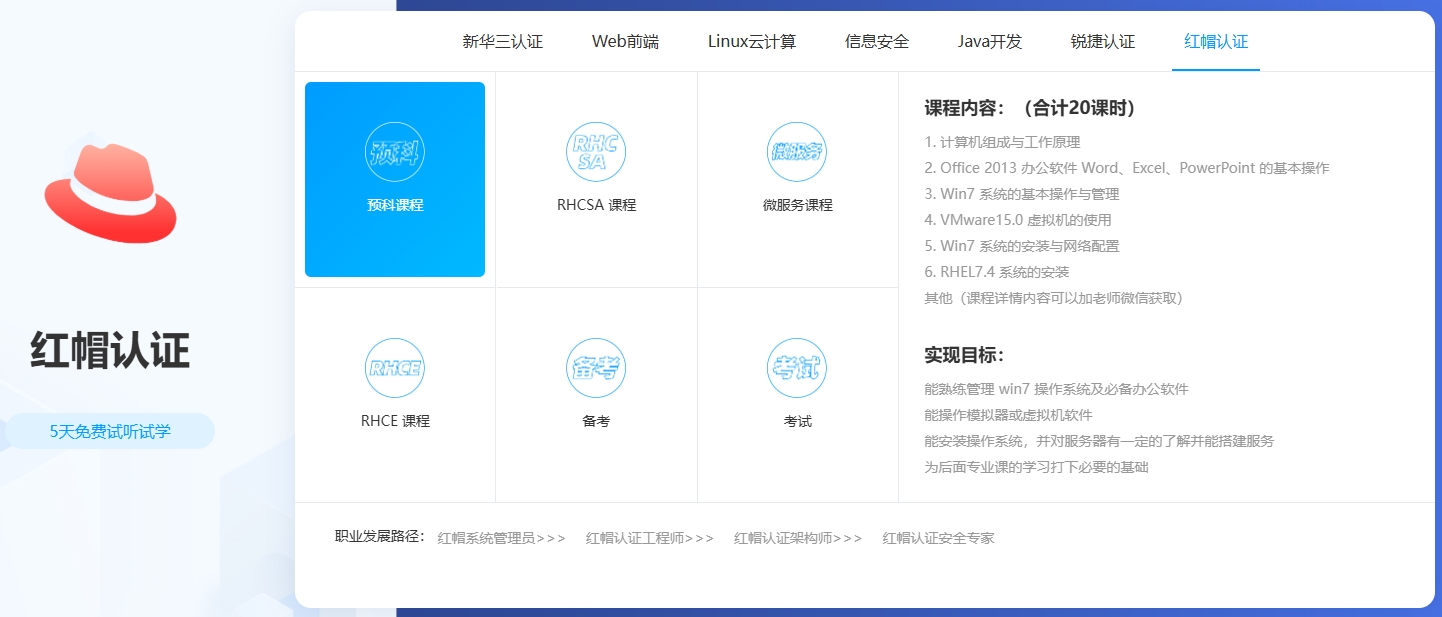
Task: Select the 预科 circular course icon
Action: (395, 152)
